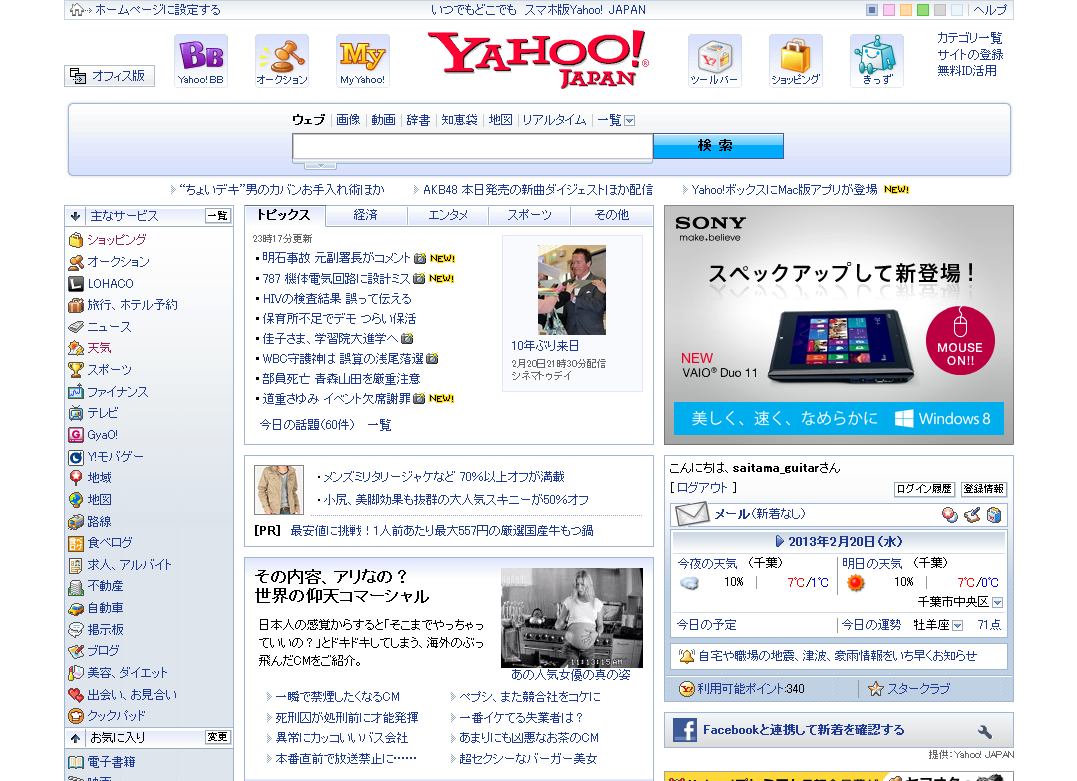Open the Yahoo! BB icon
Image resolution: width=1077 pixels, height=781 pixels.
click(201, 61)
